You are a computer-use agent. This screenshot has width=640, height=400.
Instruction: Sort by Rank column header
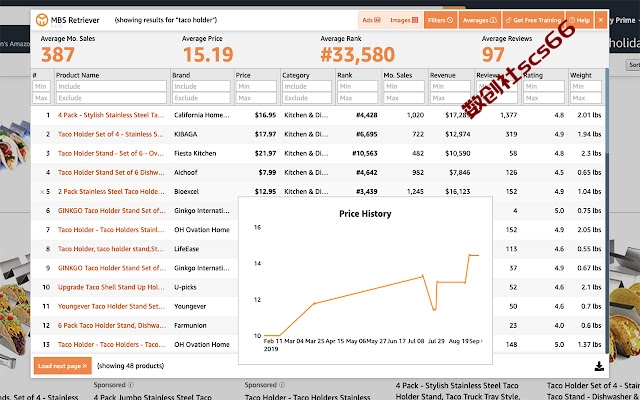tap(345, 75)
